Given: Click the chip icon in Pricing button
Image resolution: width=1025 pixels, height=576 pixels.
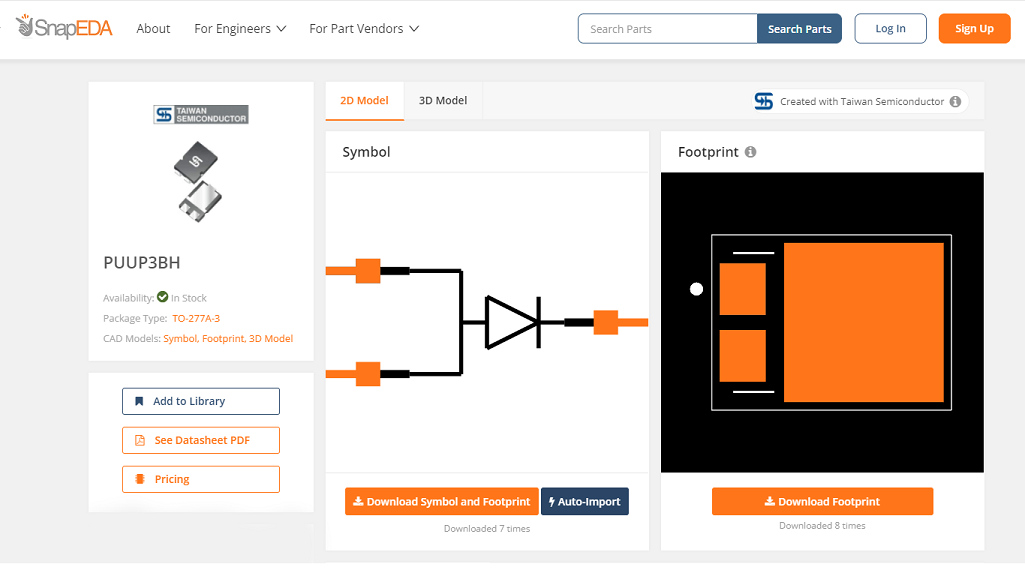Looking at the screenshot, I should 140,479.
